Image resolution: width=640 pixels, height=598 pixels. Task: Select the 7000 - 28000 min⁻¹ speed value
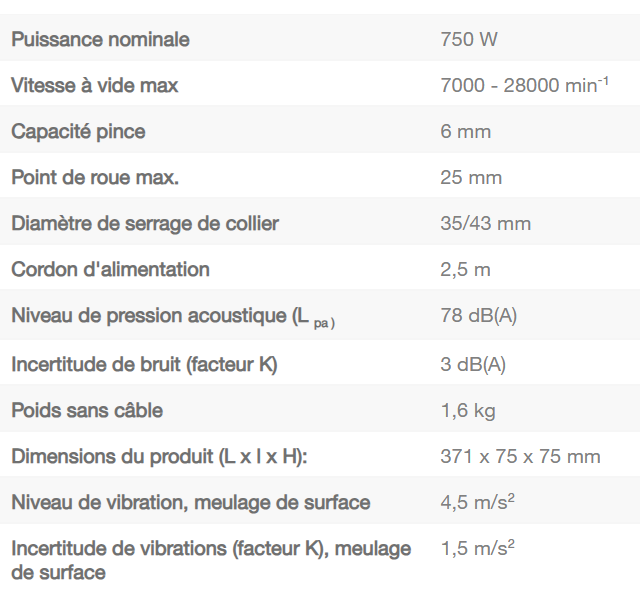pos(524,86)
